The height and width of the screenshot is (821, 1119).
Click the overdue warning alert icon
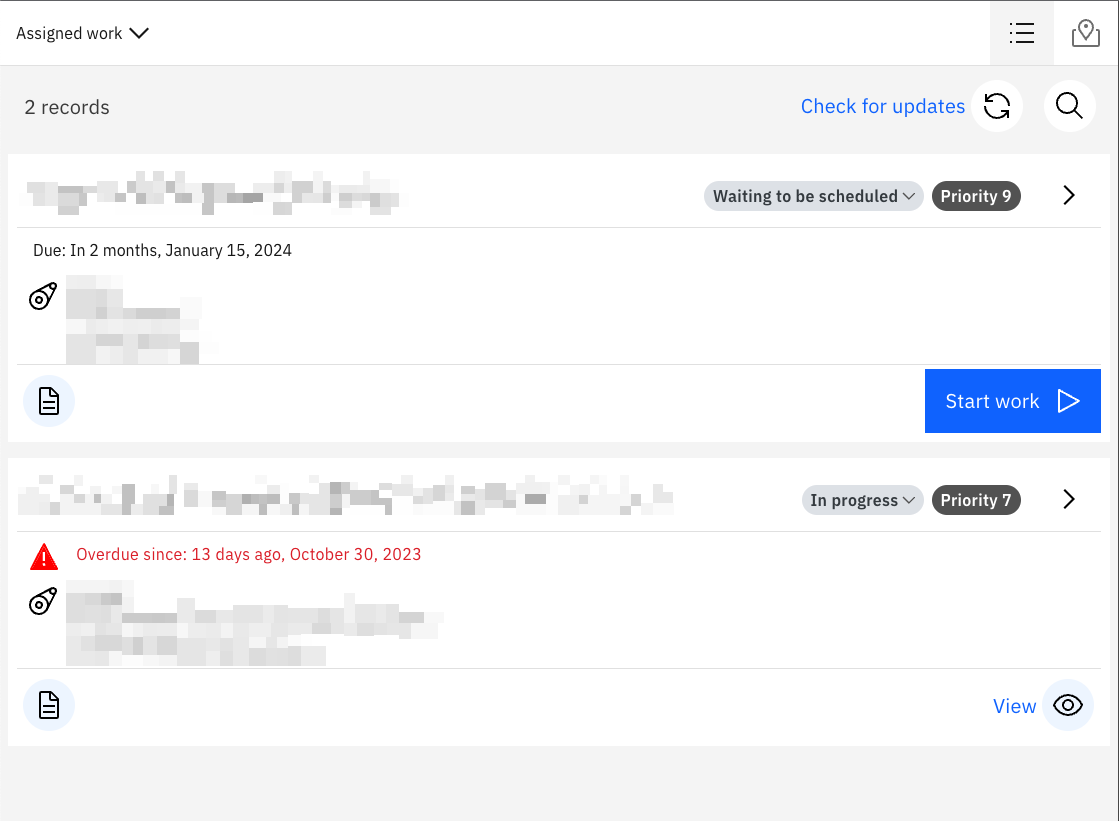click(x=44, y=556)
